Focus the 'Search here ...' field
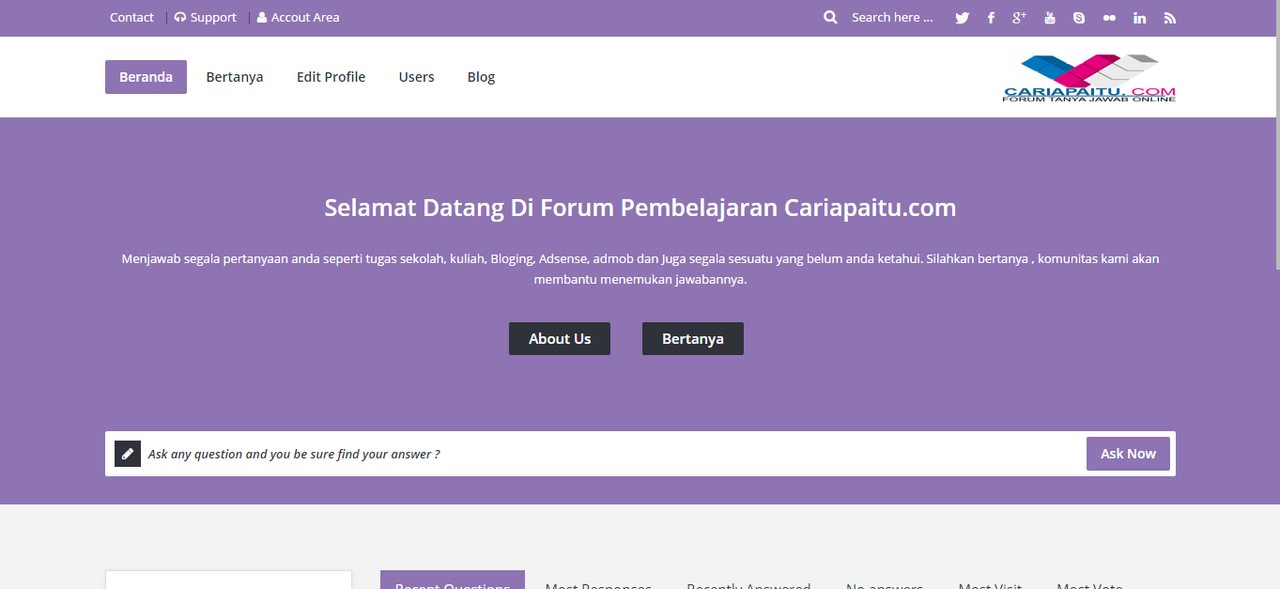The image size is (1280, 589). [x=893, y=17]
